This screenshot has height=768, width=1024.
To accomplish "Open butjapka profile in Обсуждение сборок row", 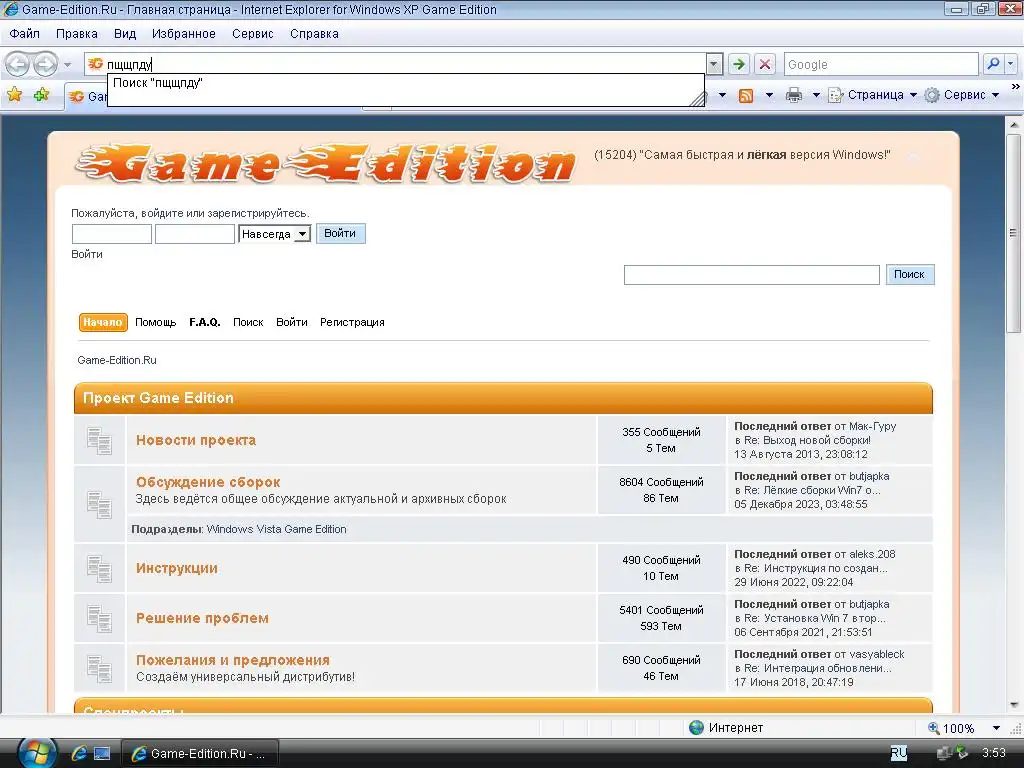I will point(869,476).
